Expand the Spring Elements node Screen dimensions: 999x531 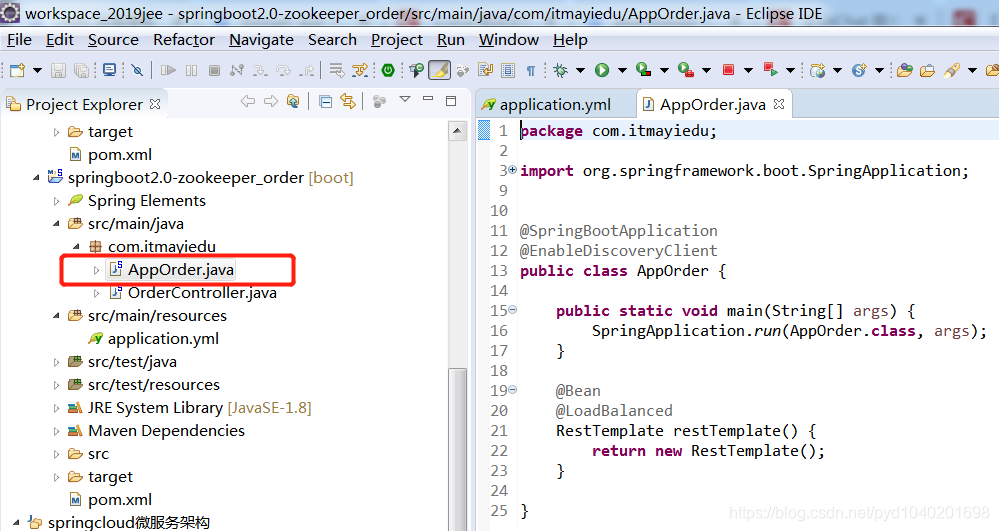(x=56, y=201)
